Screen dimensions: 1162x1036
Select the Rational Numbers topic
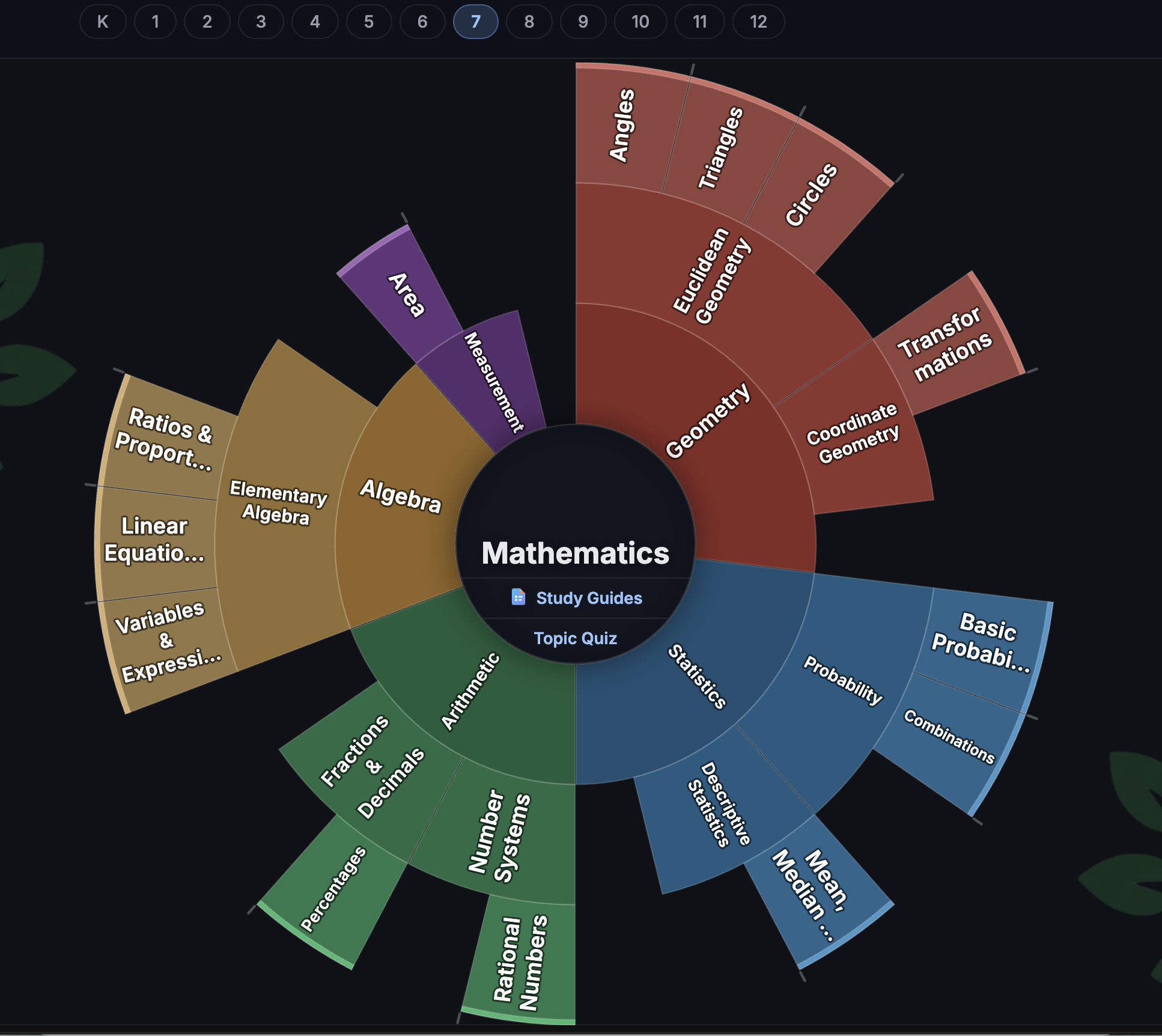tap(520, 961)
